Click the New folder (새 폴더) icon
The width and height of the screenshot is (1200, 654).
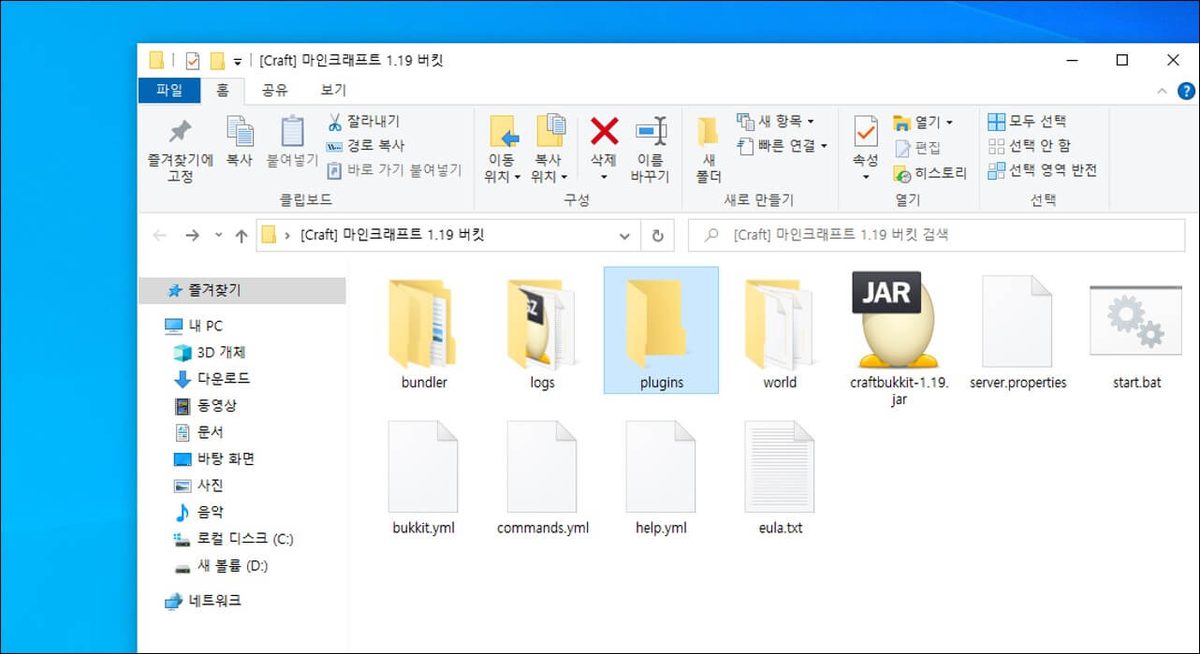(708, 131)
